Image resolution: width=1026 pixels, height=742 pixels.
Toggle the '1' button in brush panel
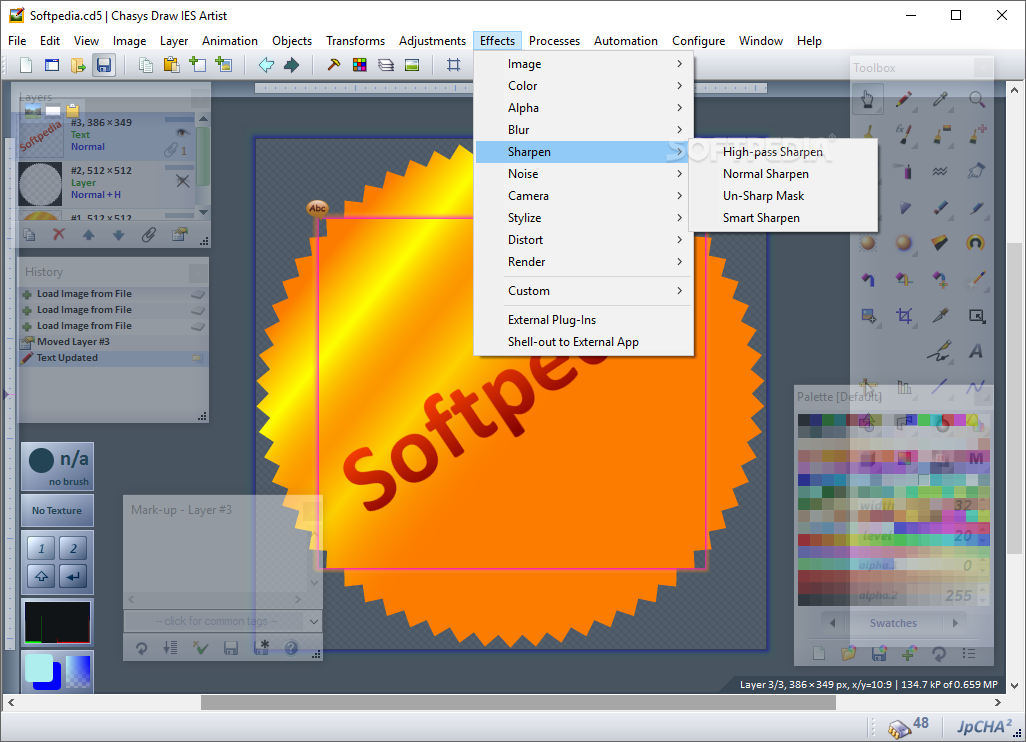coord(41,548)
